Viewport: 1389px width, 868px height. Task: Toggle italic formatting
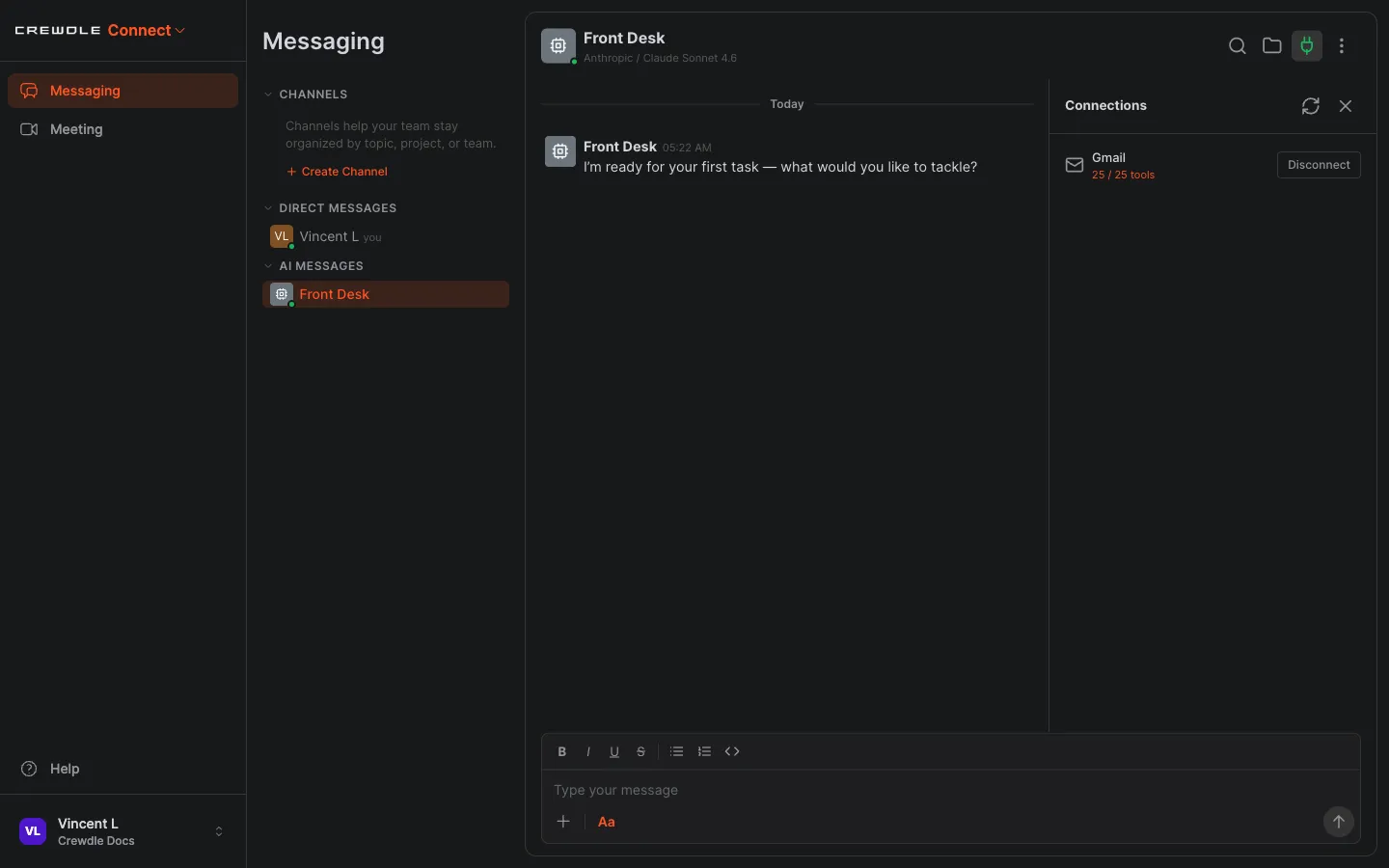point(588,751)
